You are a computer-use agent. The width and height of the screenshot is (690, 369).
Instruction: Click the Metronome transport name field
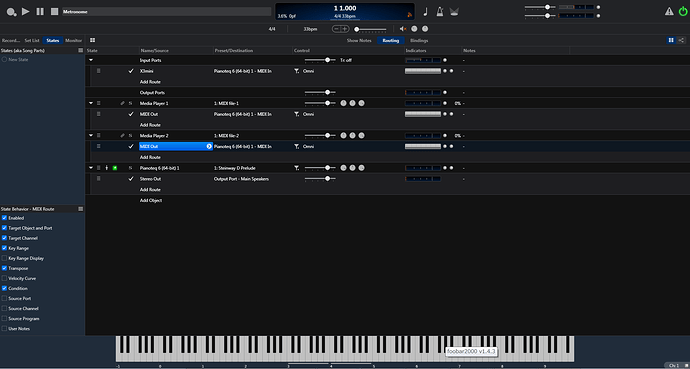click(x=166, y=12)
